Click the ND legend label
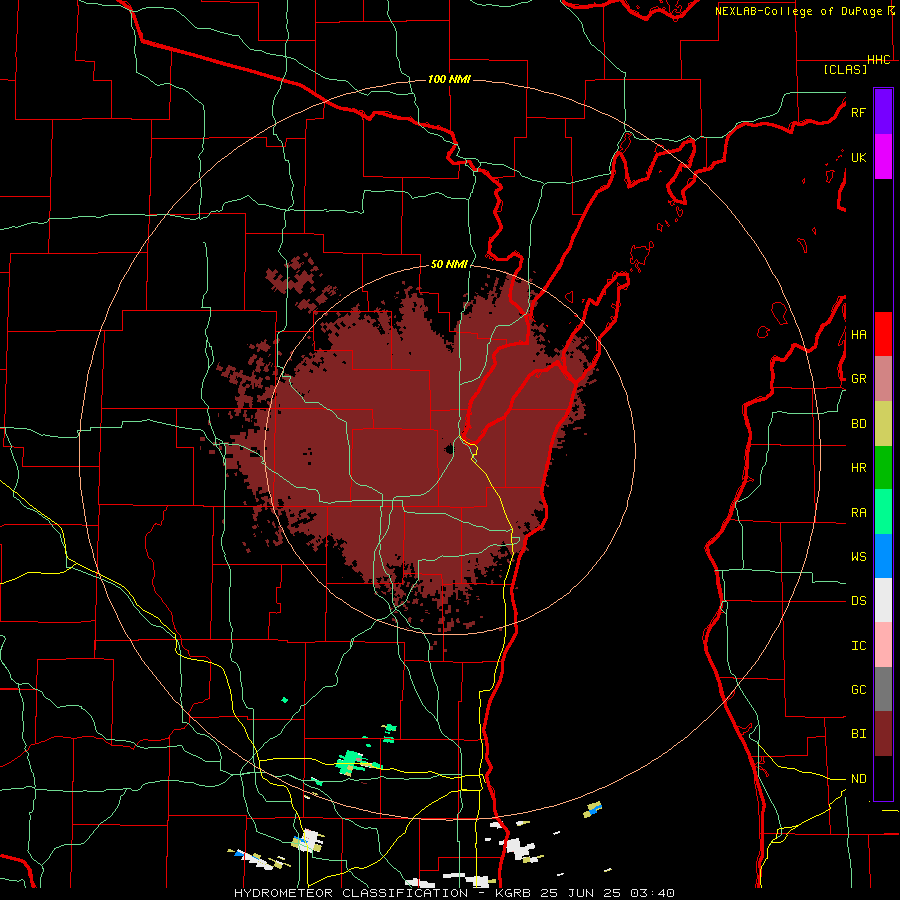 click(x=859, y=778)
